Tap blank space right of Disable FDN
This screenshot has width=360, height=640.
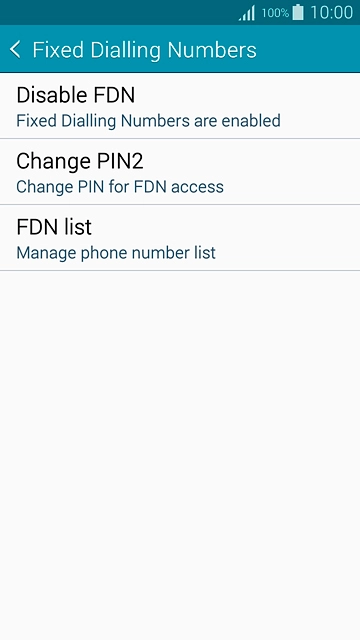(245, 95)
